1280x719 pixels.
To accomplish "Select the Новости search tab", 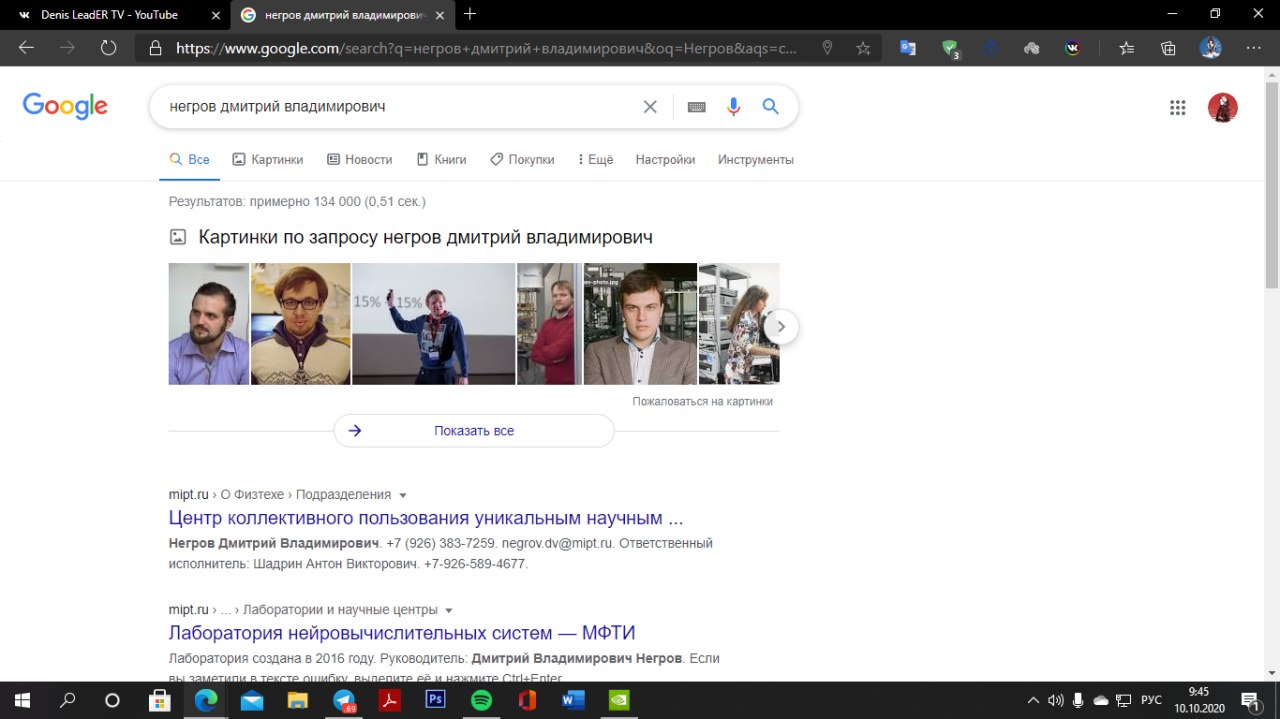I will click(359, 159).
